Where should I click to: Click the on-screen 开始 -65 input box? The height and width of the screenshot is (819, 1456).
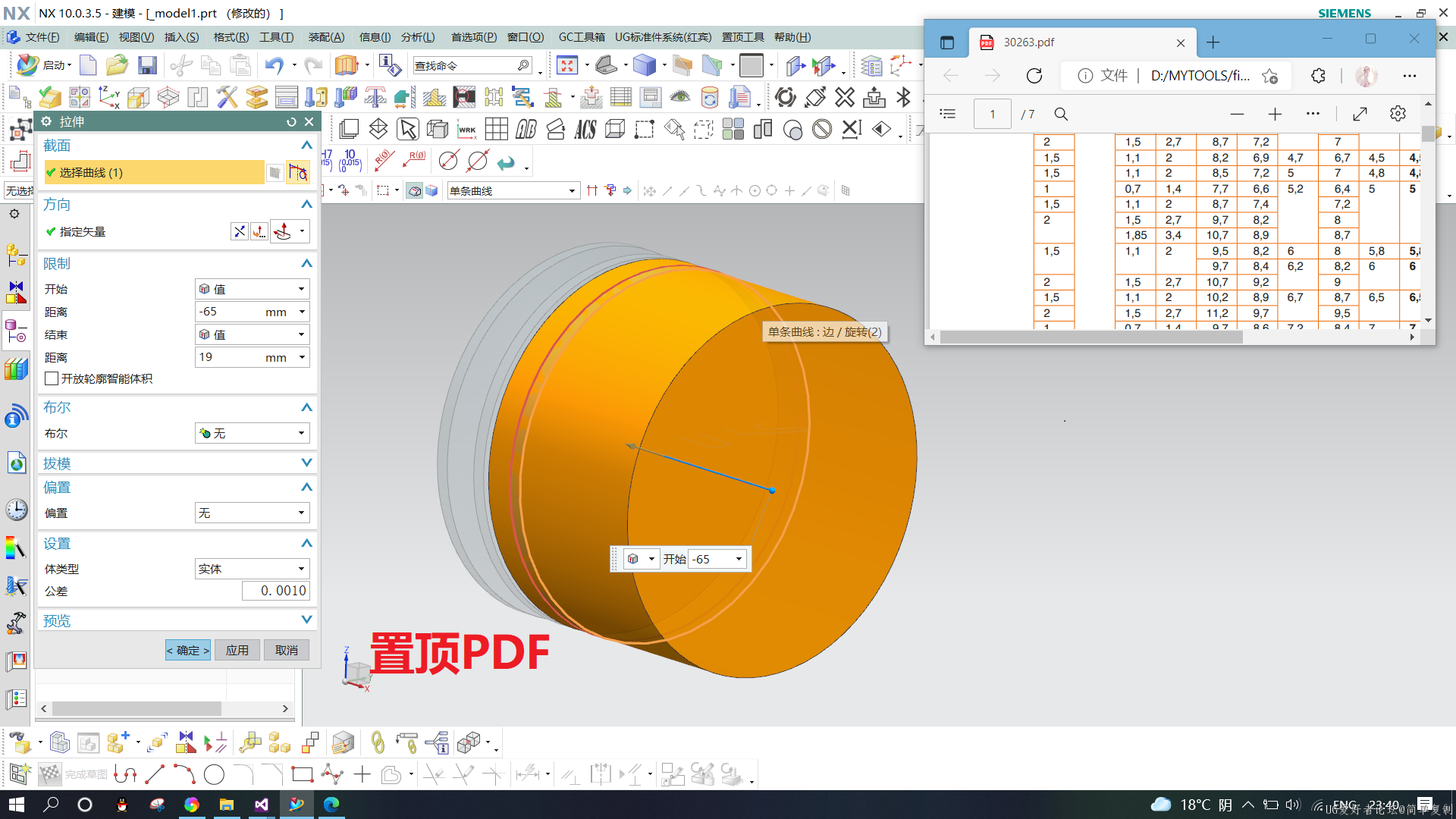pyautogui.click(x=717, y=559)
